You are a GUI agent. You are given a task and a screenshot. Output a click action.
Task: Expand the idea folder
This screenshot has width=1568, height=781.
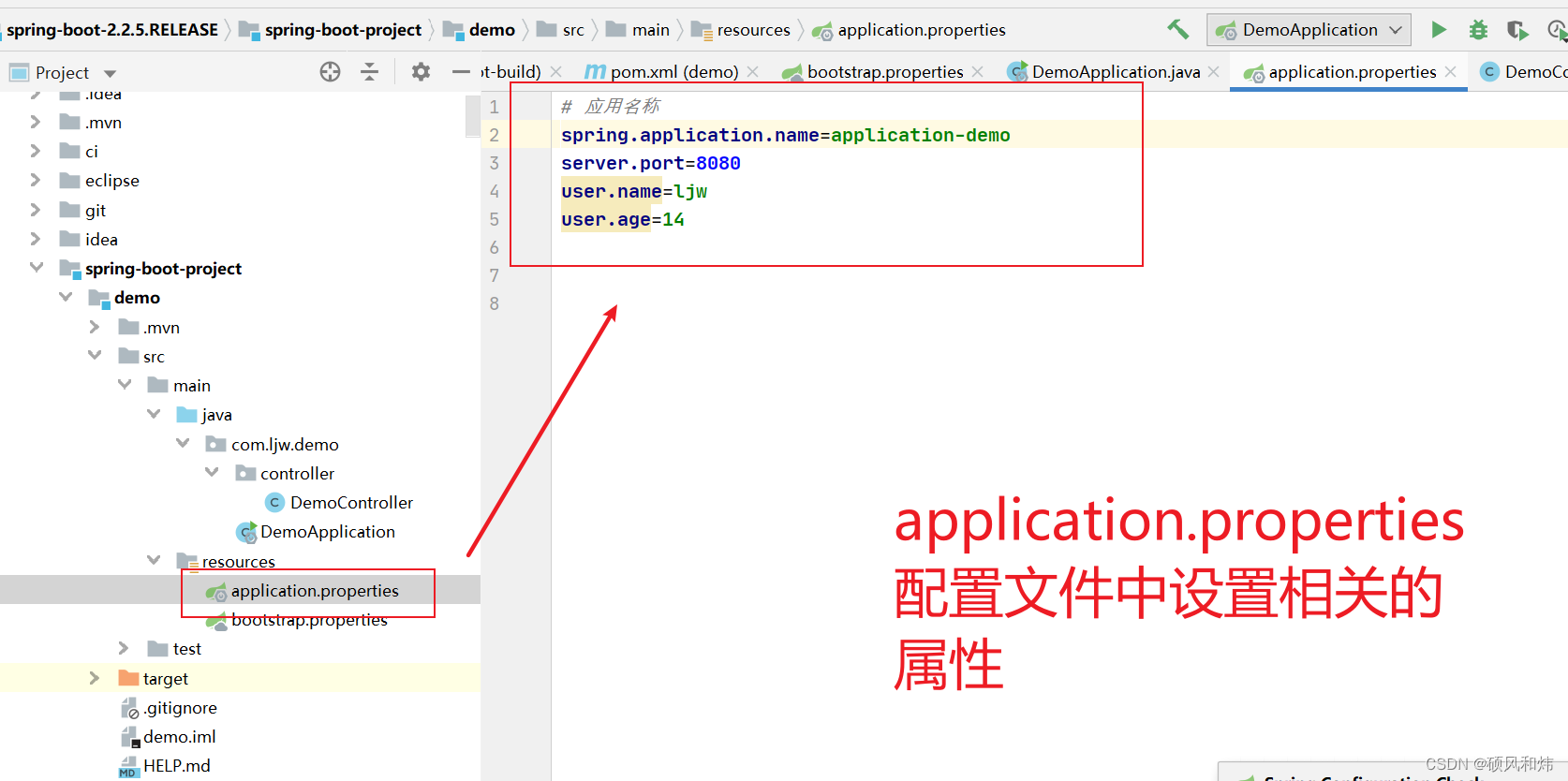[x=35, y=239]
